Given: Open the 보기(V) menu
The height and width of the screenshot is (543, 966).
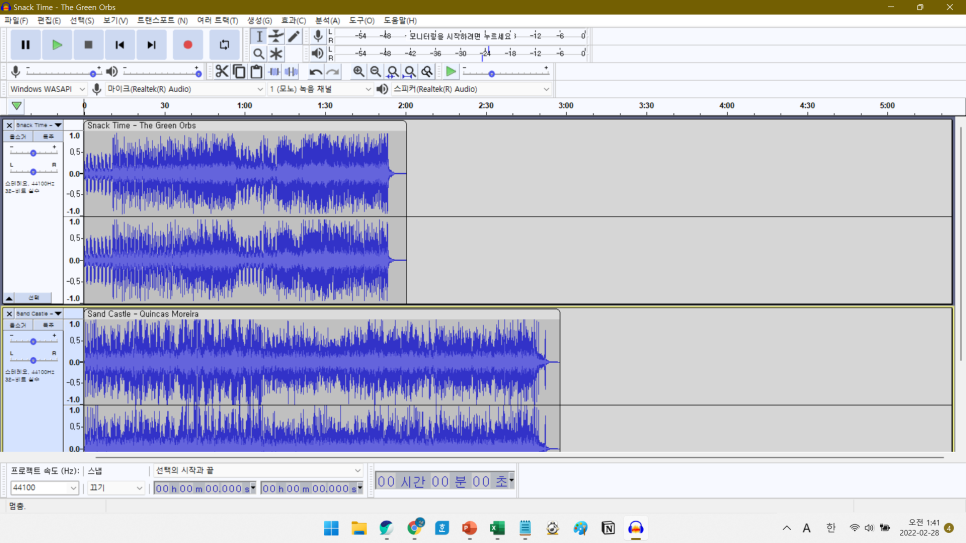Looking at the screenshot, I should (115, 20).
